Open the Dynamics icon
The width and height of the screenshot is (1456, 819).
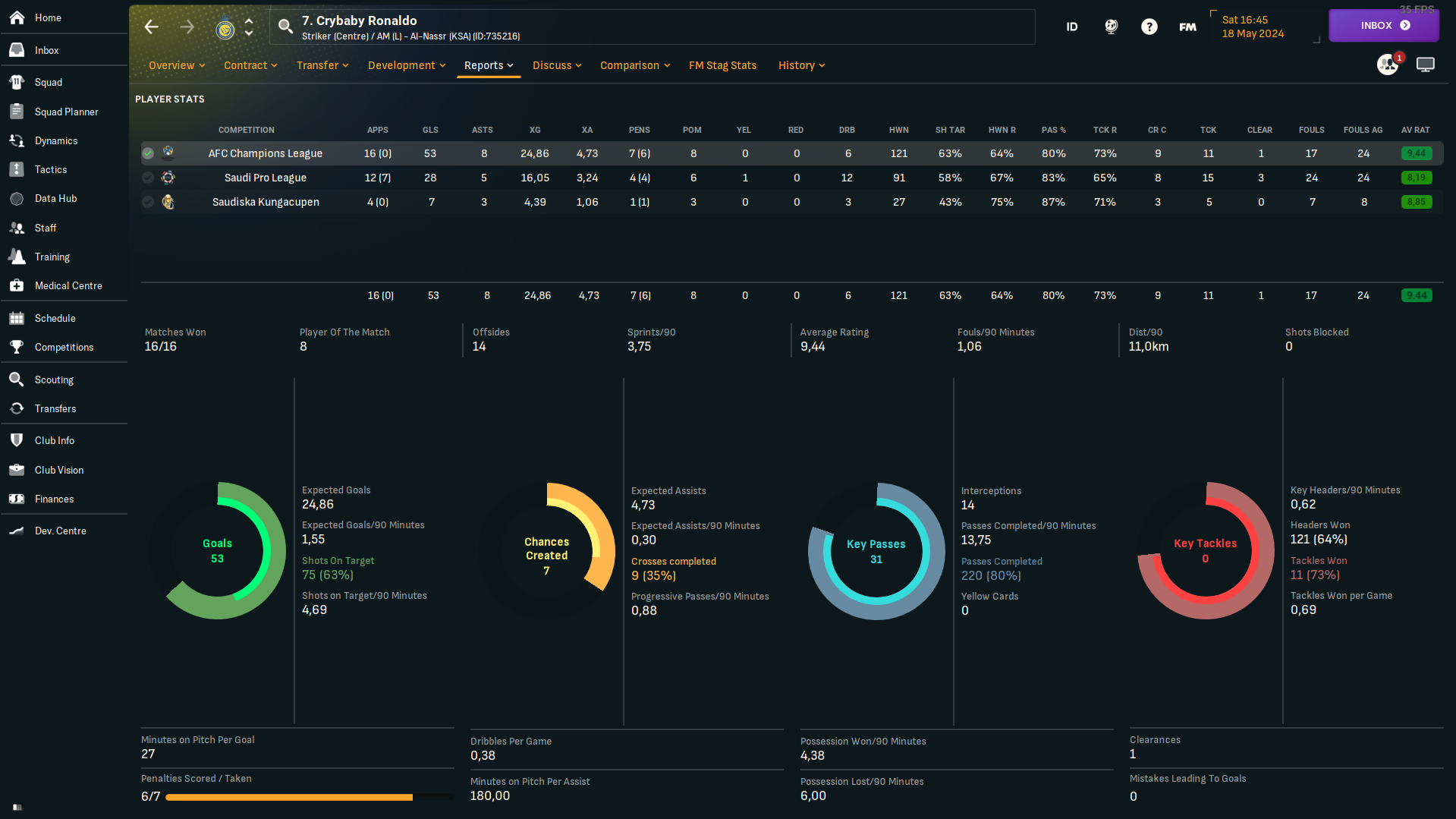coord(17,140)
